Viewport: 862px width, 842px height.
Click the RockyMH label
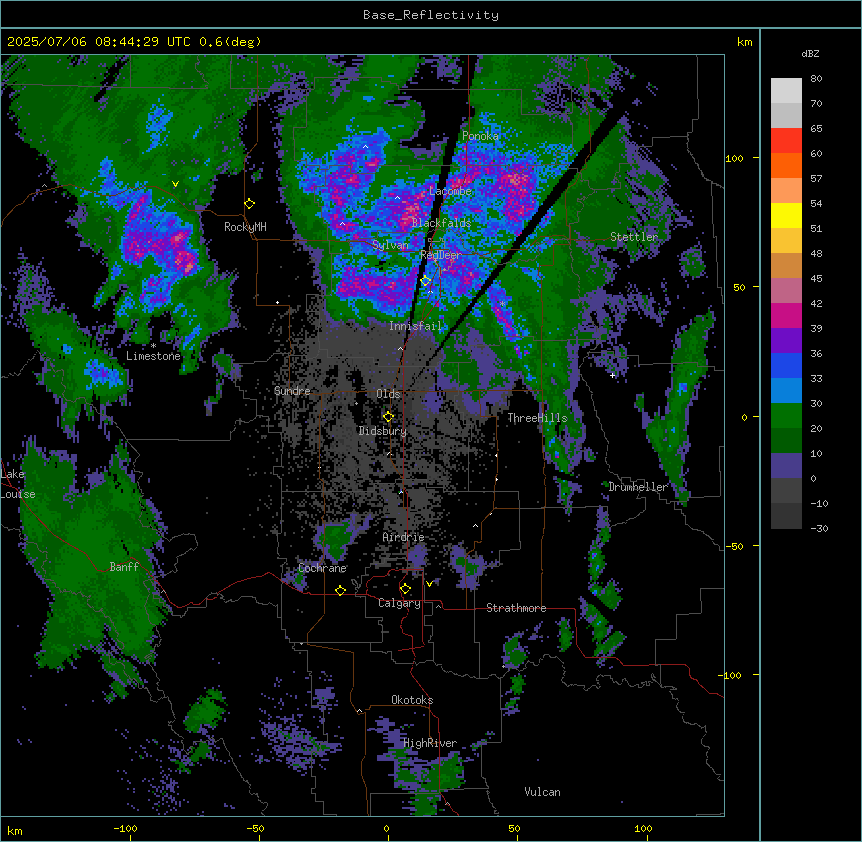click(245, 227)
